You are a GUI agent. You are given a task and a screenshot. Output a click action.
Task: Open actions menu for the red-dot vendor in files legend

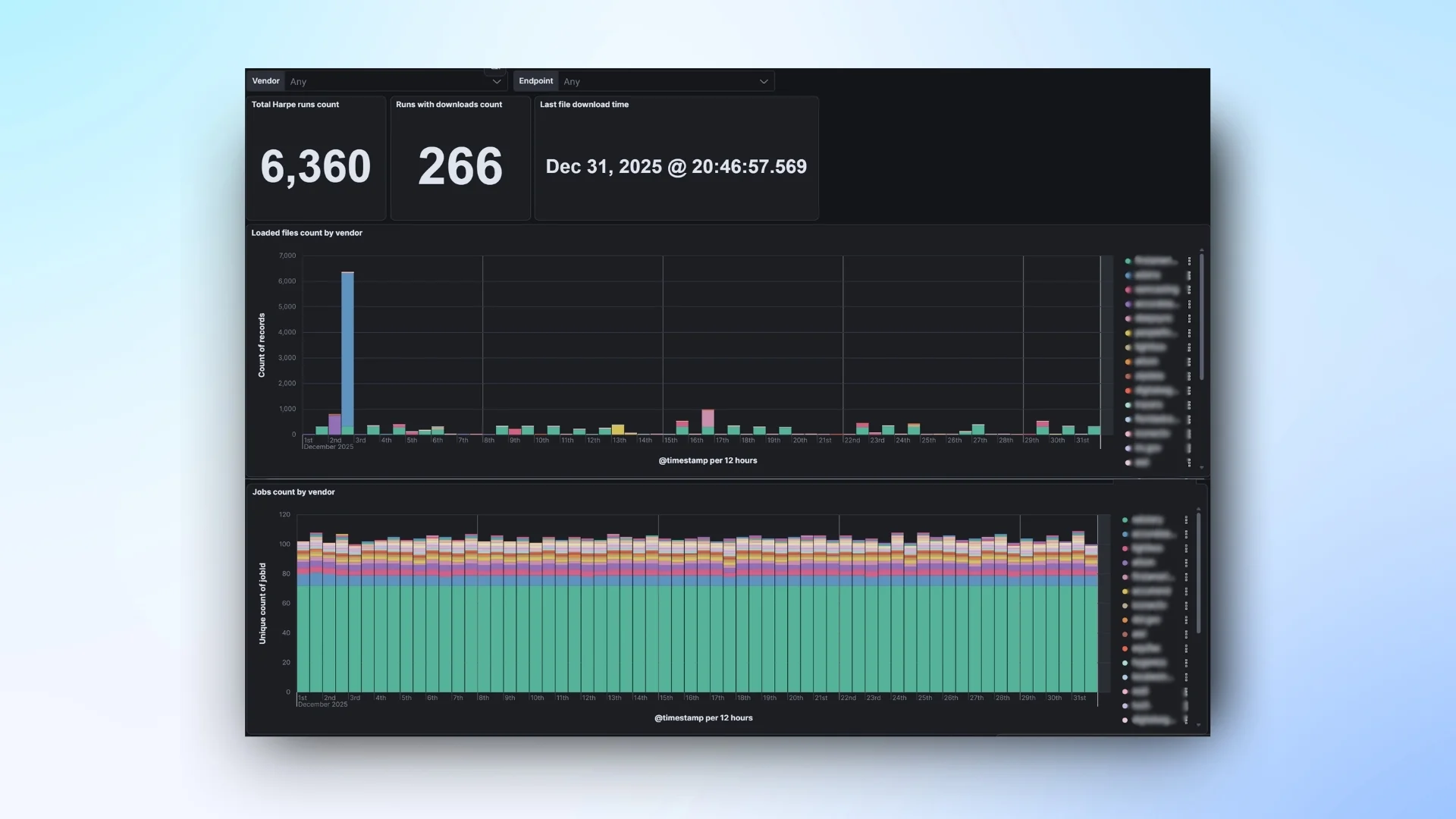(x=1189, y=390)
